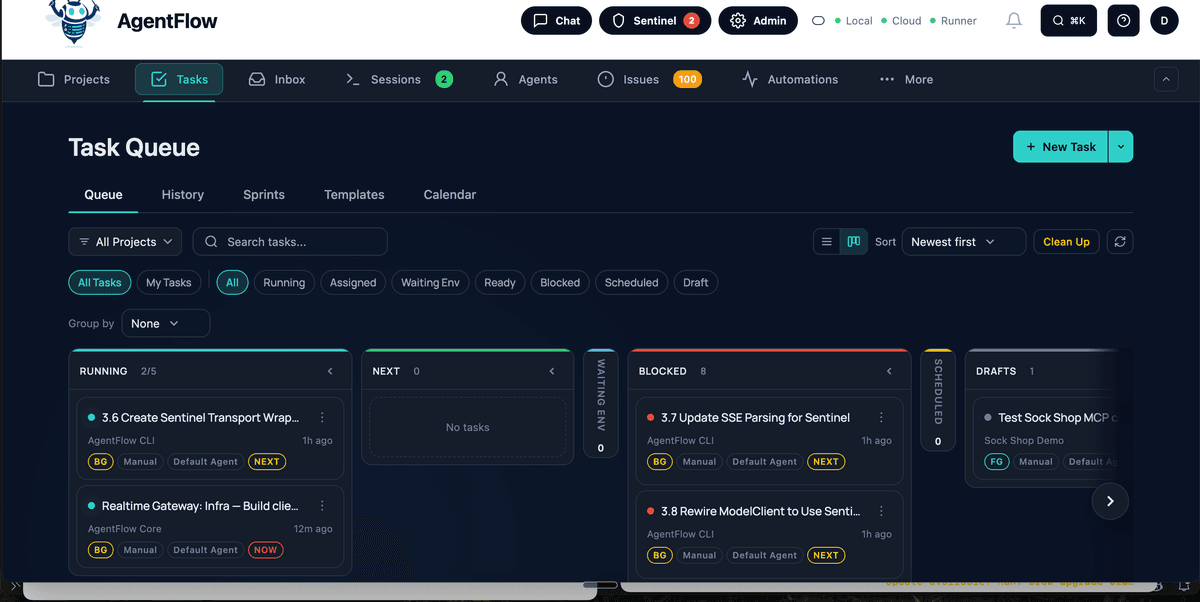Open the notification bell
This screenshot has width=1200, height=602.
1014,20
